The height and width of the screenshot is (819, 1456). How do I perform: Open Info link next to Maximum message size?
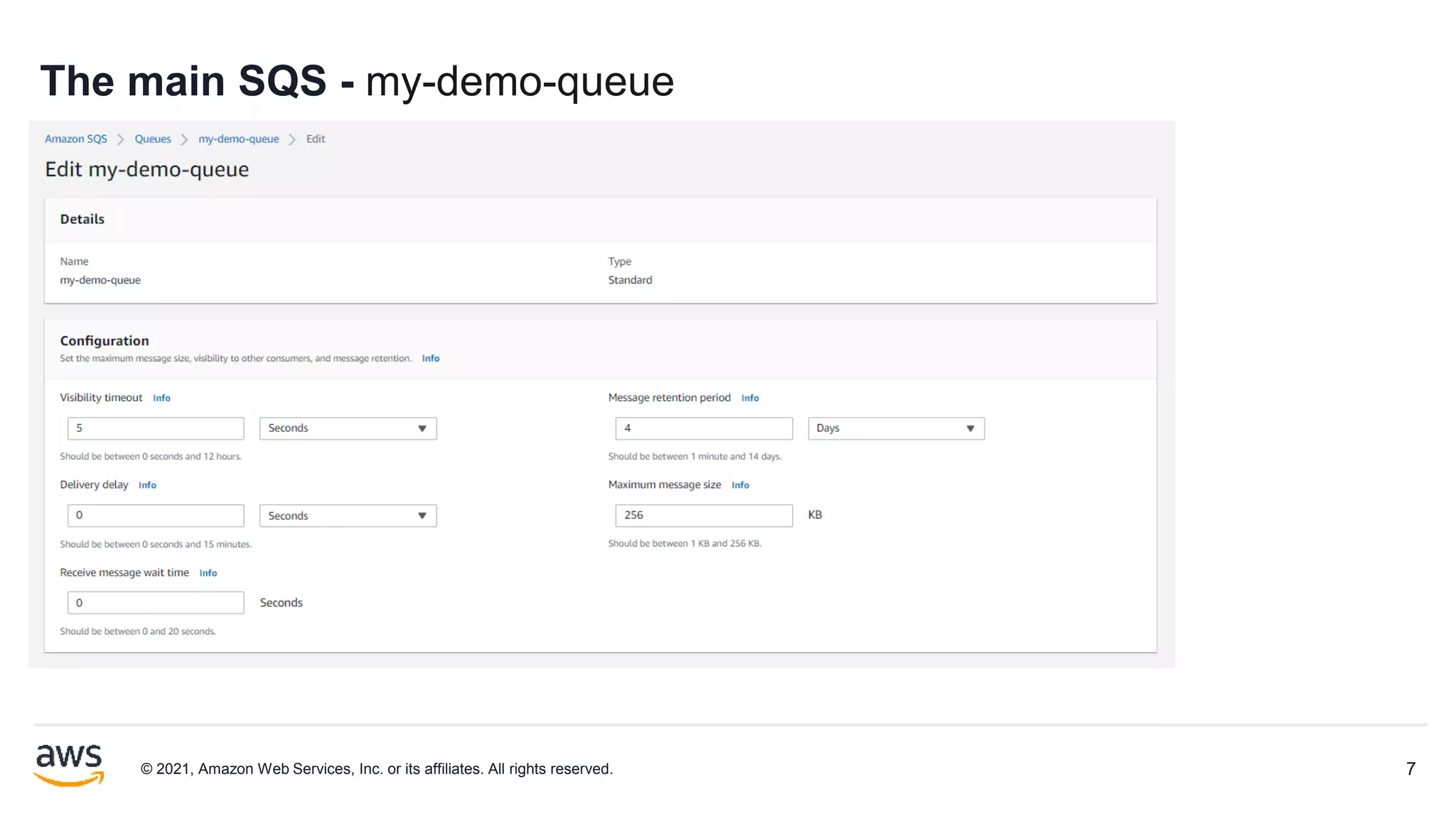[x=740, y=485]
